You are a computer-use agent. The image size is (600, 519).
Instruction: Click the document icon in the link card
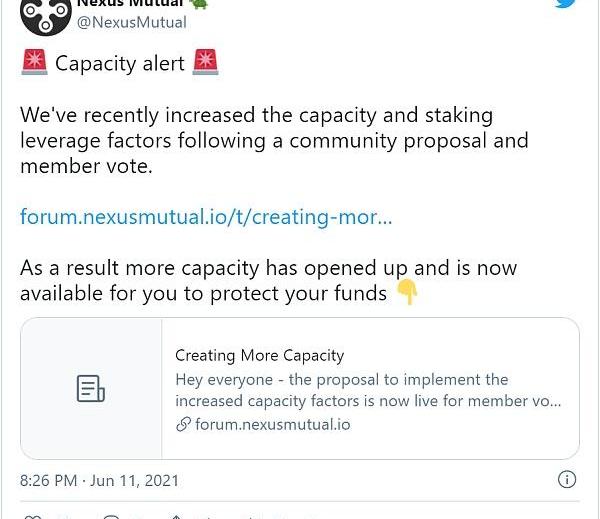click(x=91, y=389)
